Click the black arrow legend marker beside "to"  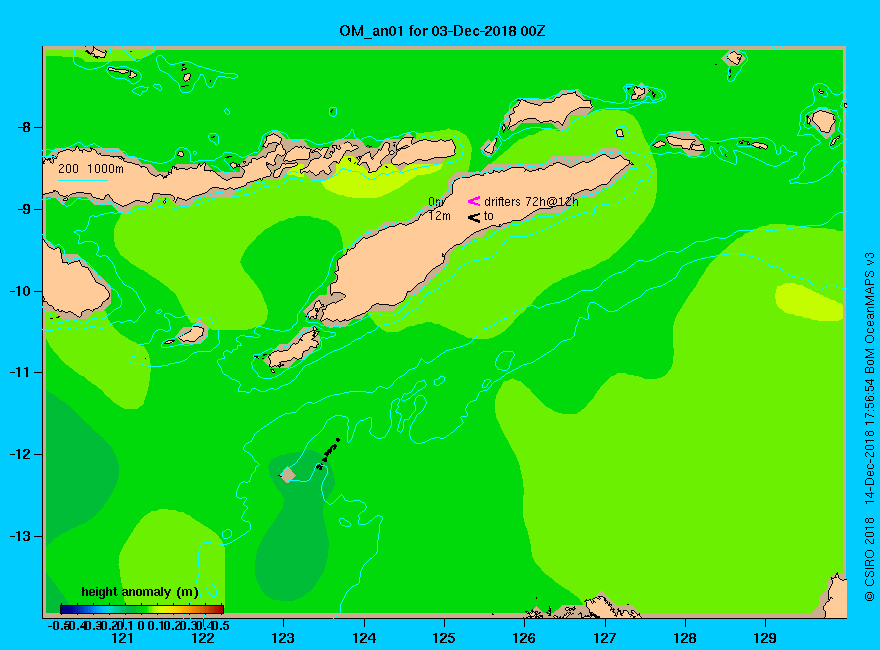pyautogui.click(x=474, y=217)
